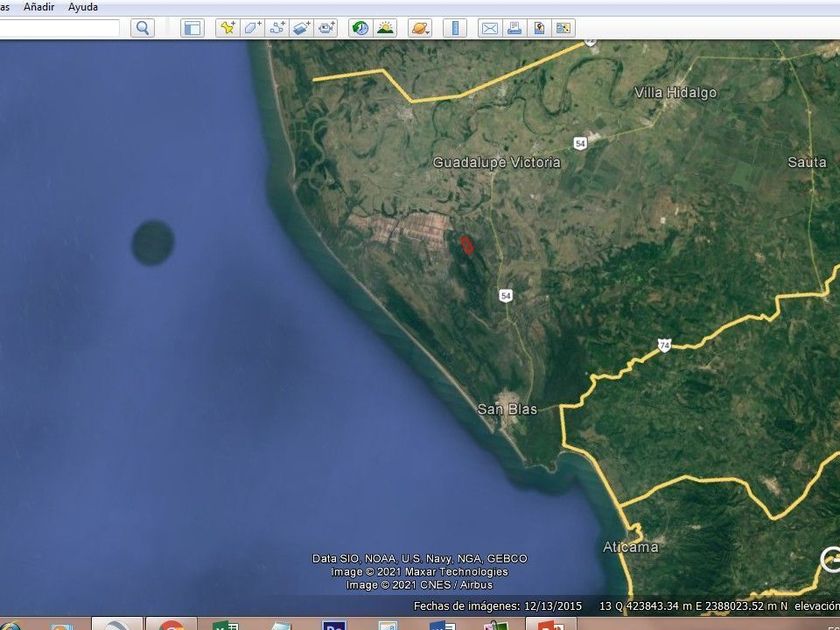The height and width of the screenshot is (630, 840).
Task: Click the search magnifier button
Action: tap(143, 28)
